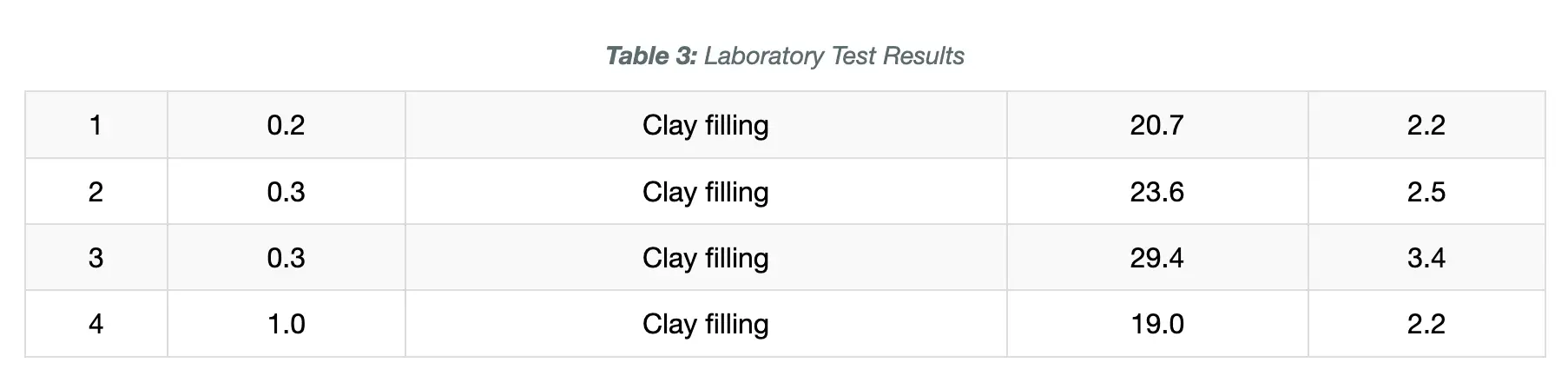Select Clay filling cell in first row
This screenshot has width=1568, height=389.
(706, 125)
